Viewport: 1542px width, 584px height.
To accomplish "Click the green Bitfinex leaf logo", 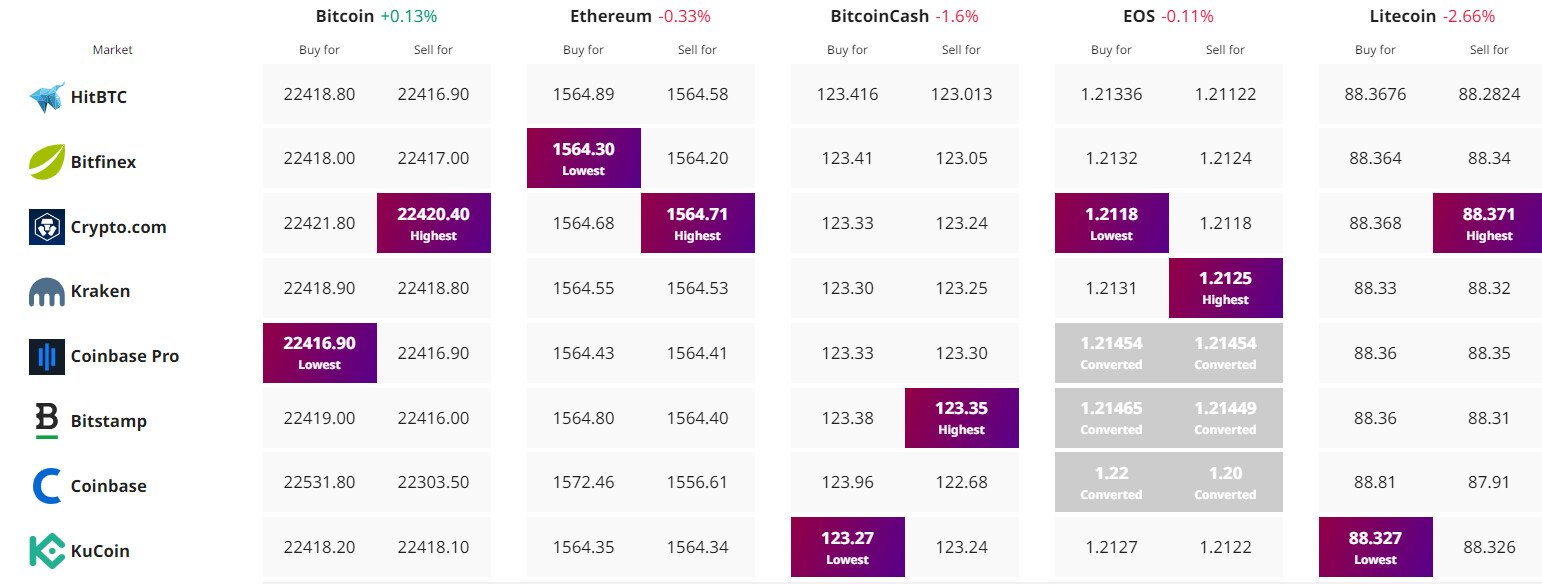I will pos(47,162).
